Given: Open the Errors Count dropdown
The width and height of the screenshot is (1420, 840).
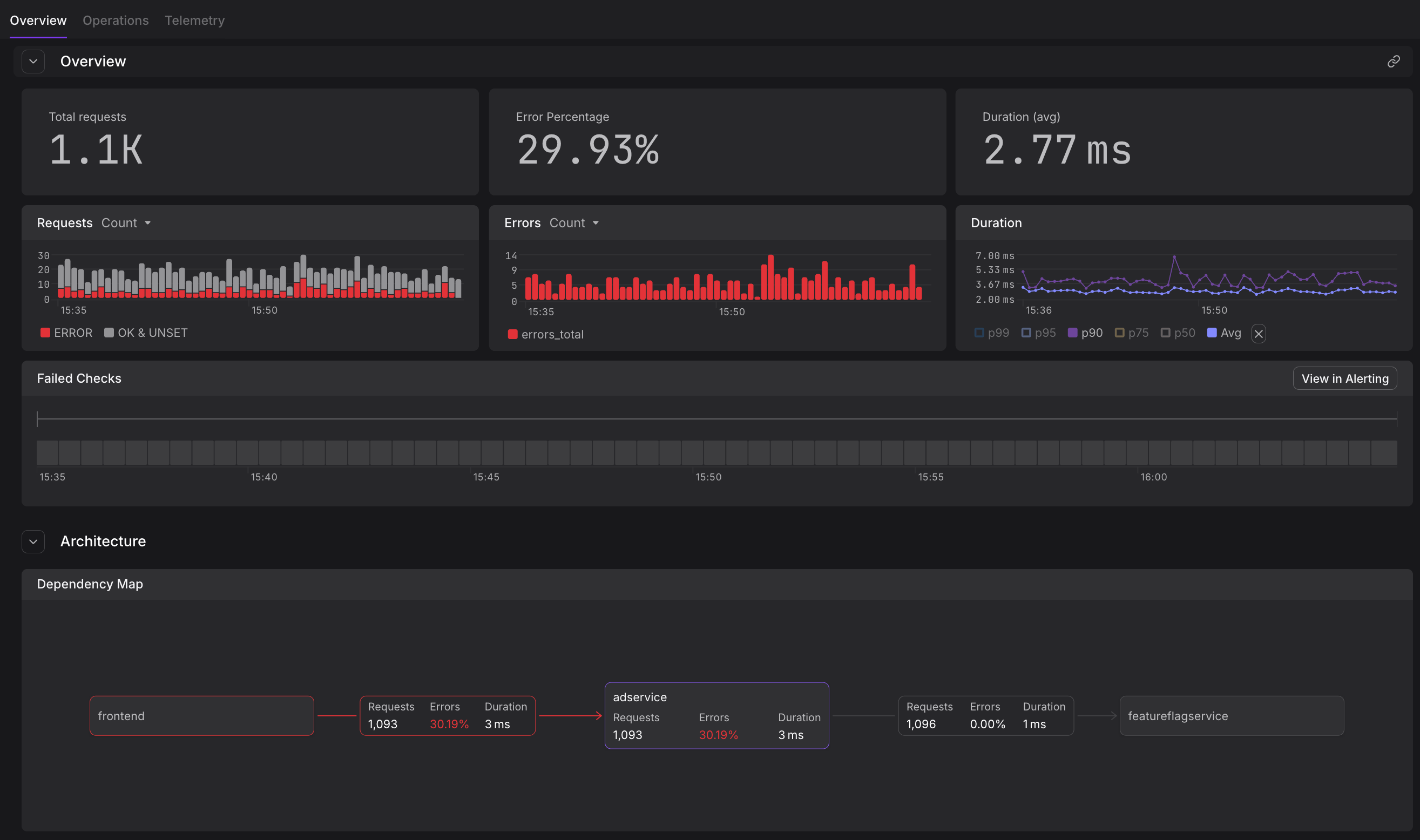Looking at the screenshot, I should pos(574,222).
